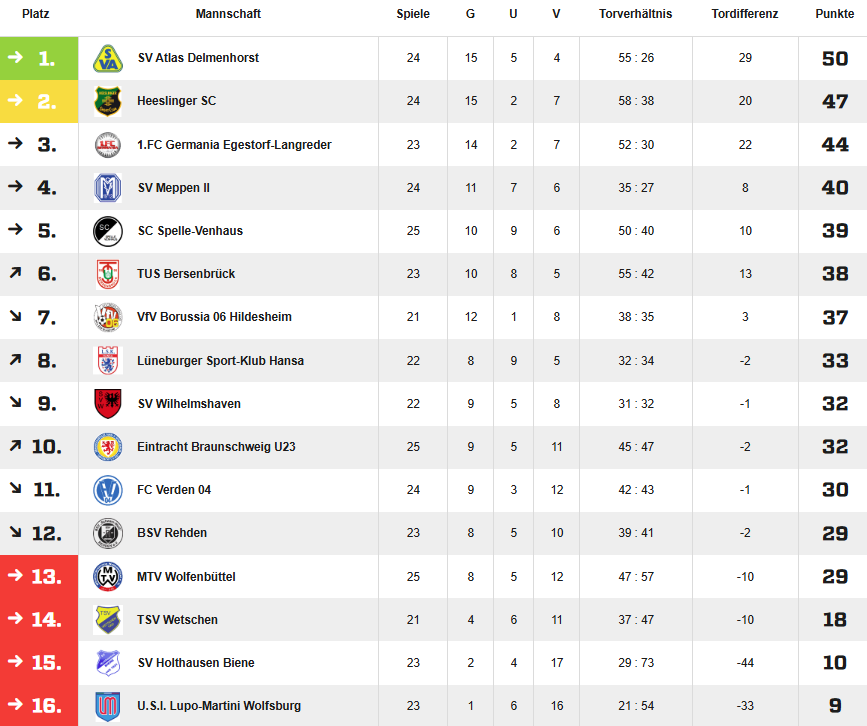Click the SV Atlas Delmenhorst club logo
This screenshot has height=726, width=867.
pyautogui.click(x=107, y=58)
